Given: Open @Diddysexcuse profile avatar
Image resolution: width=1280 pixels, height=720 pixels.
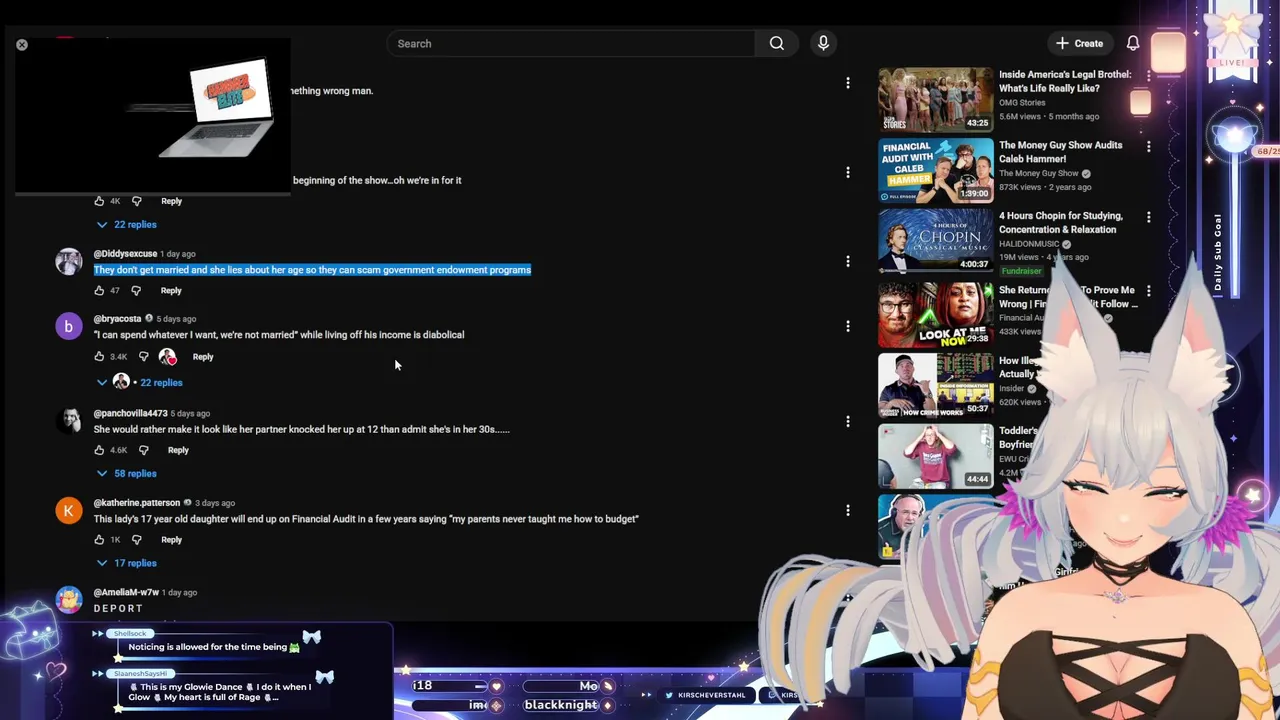Looking at the screenshot, I should (x=68, y=261).
